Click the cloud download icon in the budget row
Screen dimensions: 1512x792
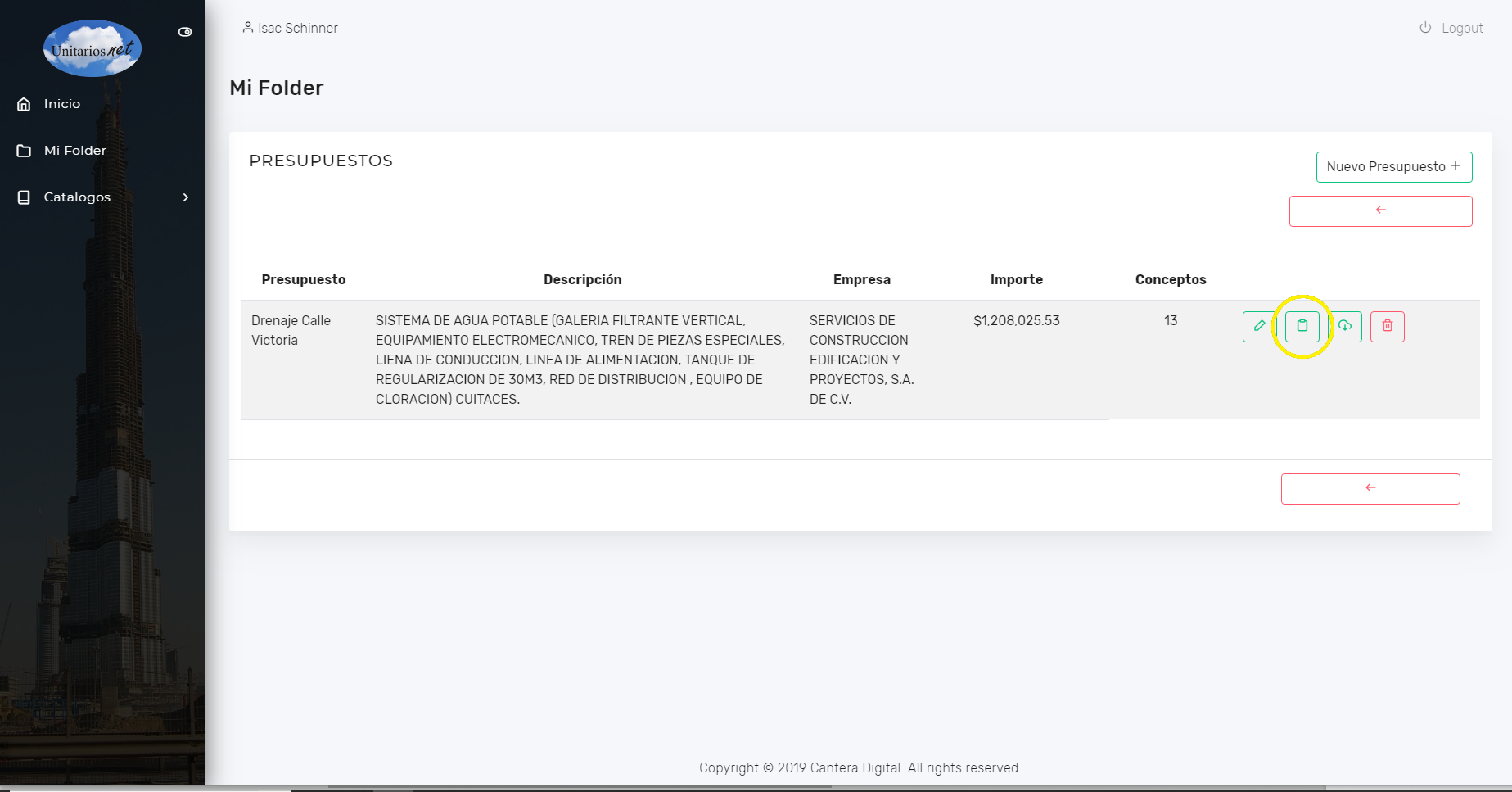point(1345,326)
